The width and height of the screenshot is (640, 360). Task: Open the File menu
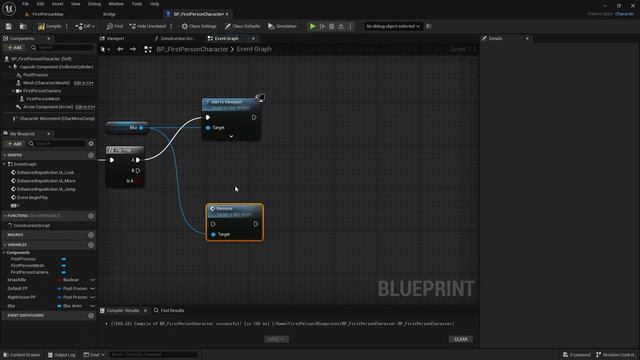(25, 4)
